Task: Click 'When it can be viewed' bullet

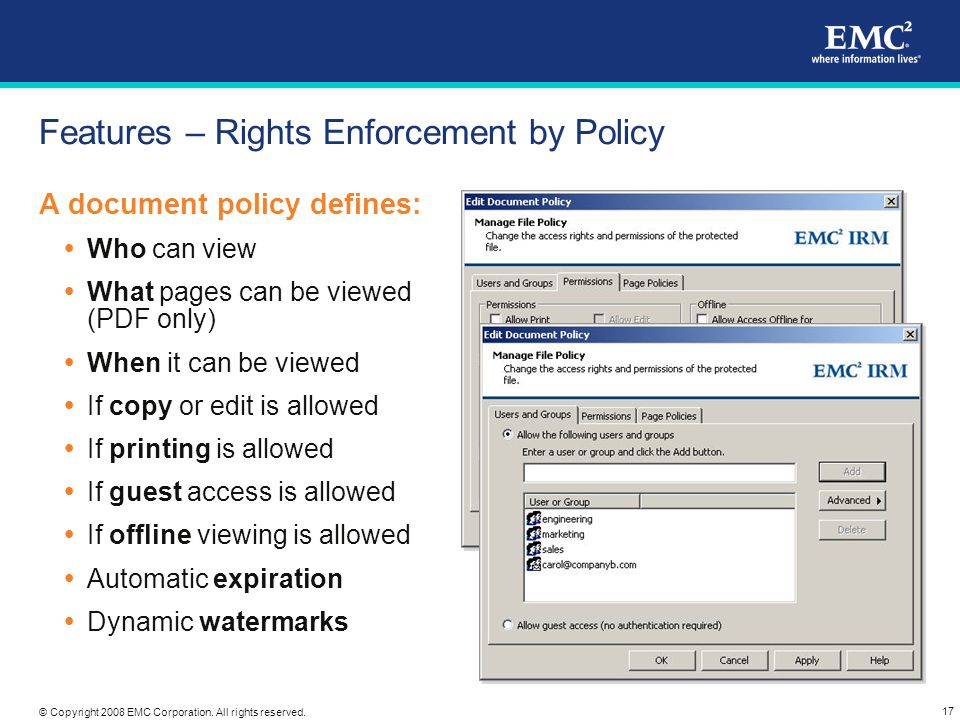Action: [x=223, y=362]
